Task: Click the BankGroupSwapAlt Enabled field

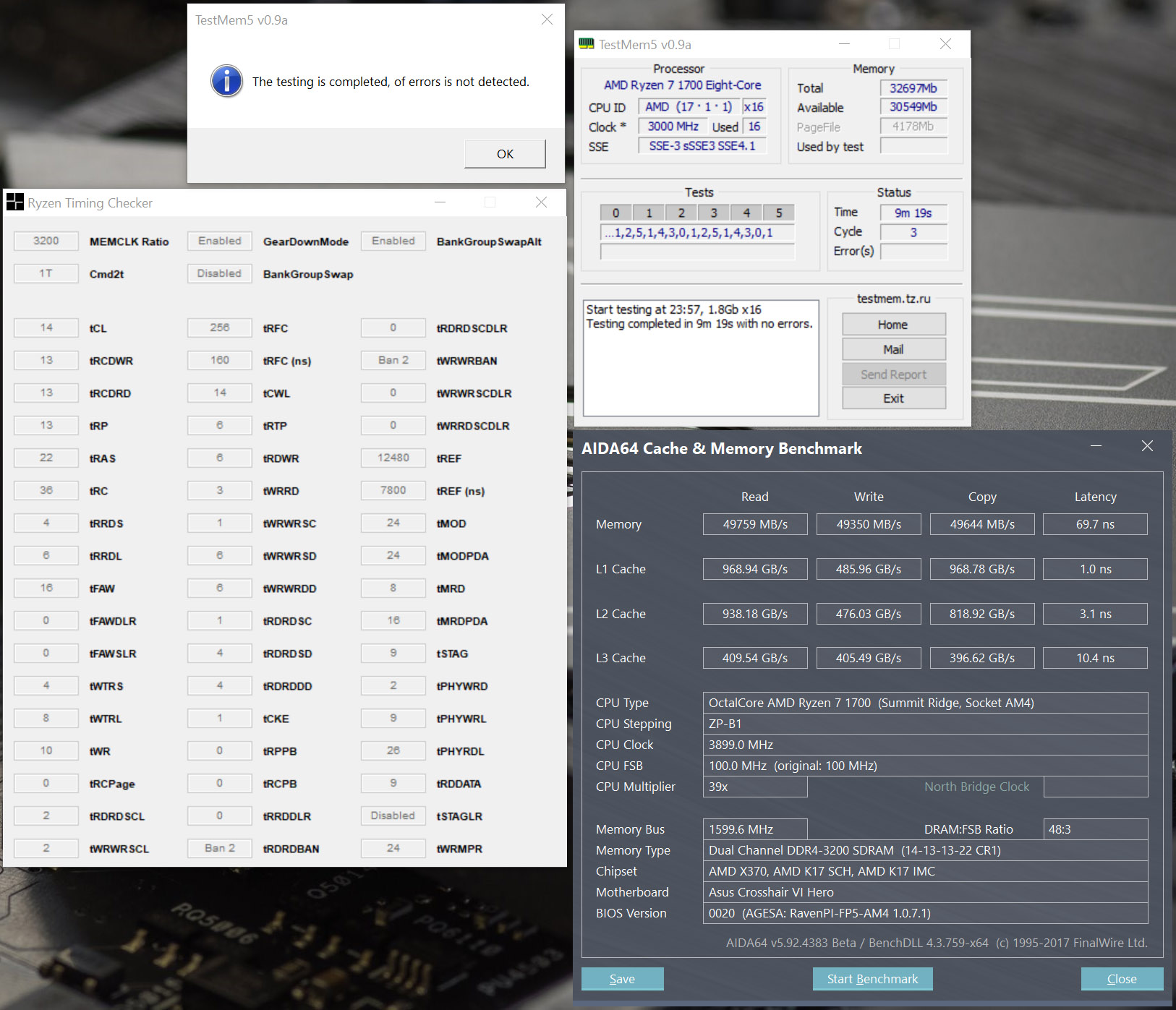Action: pyautogui.click(x=393, y=241)
